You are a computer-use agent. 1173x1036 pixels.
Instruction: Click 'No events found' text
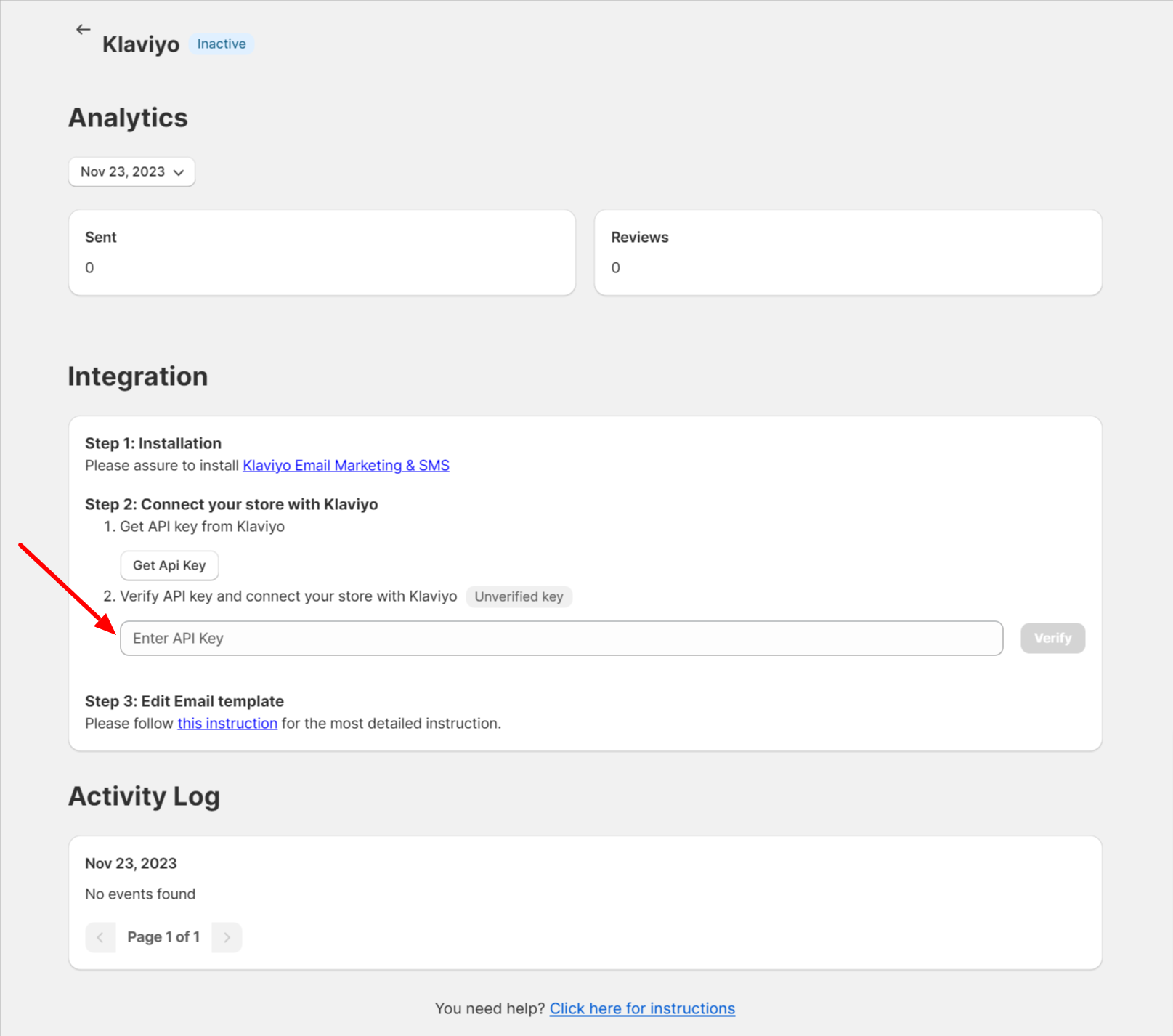tap(140, 894)
